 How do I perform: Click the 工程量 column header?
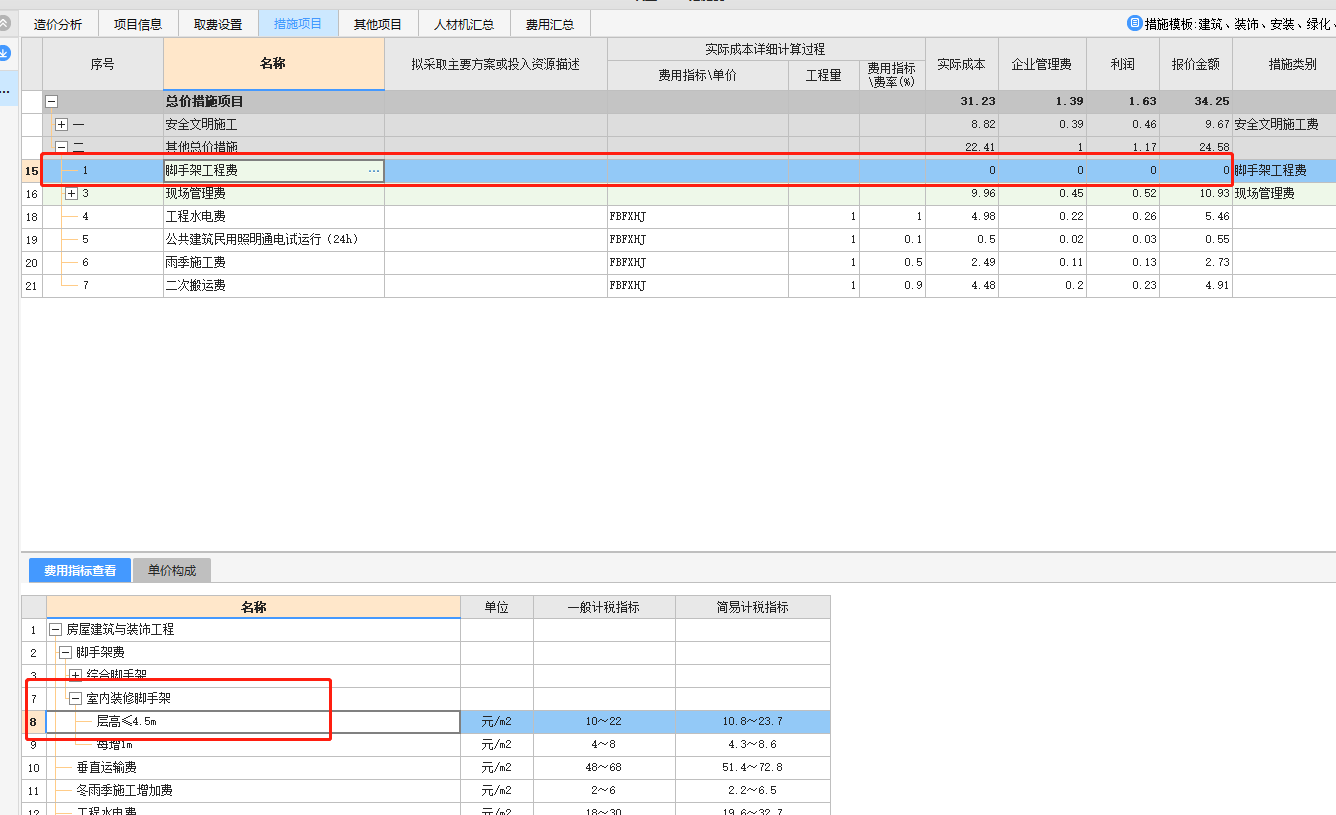[824, 75]
